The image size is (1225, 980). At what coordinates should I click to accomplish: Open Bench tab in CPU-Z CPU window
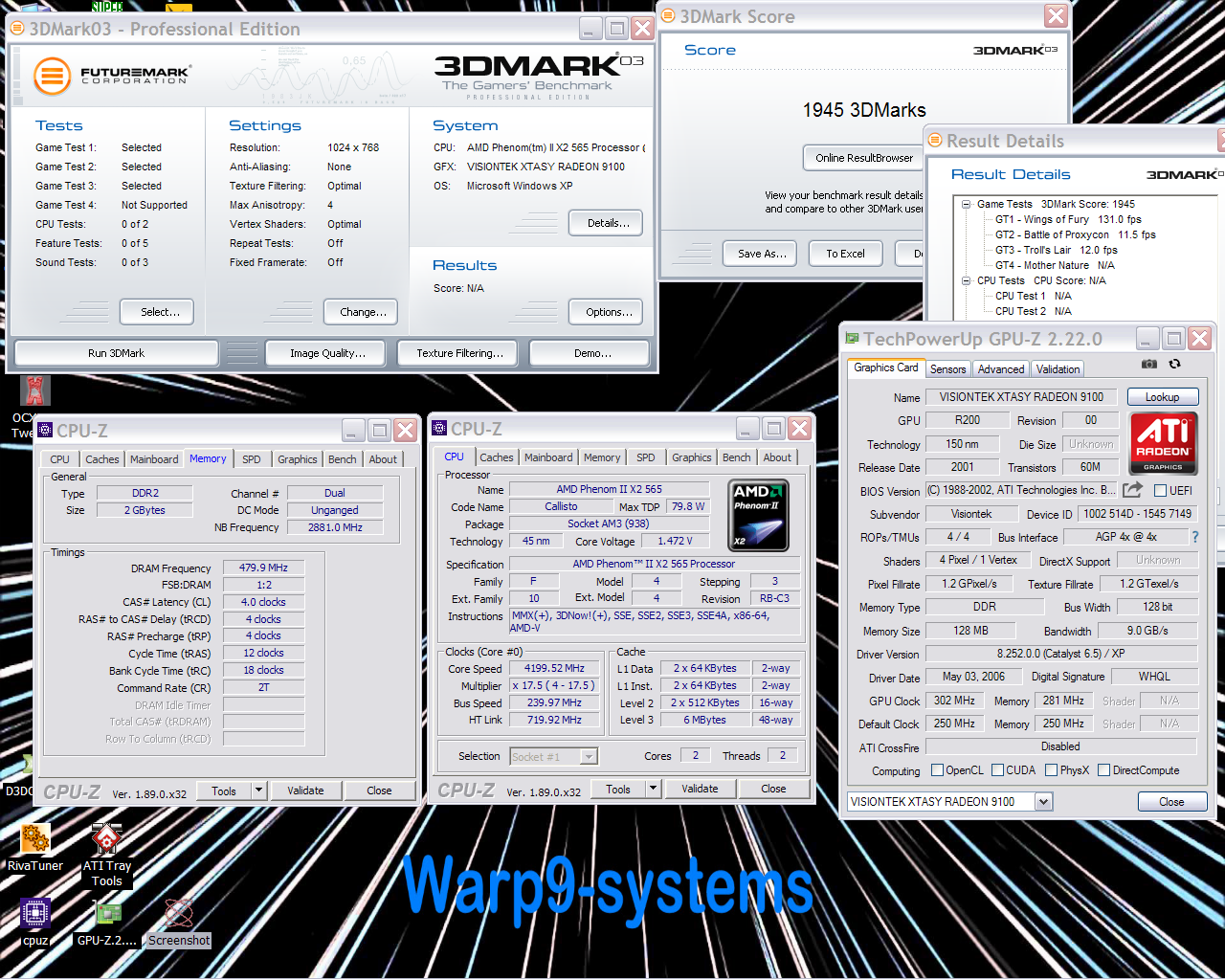click(737, 457)
